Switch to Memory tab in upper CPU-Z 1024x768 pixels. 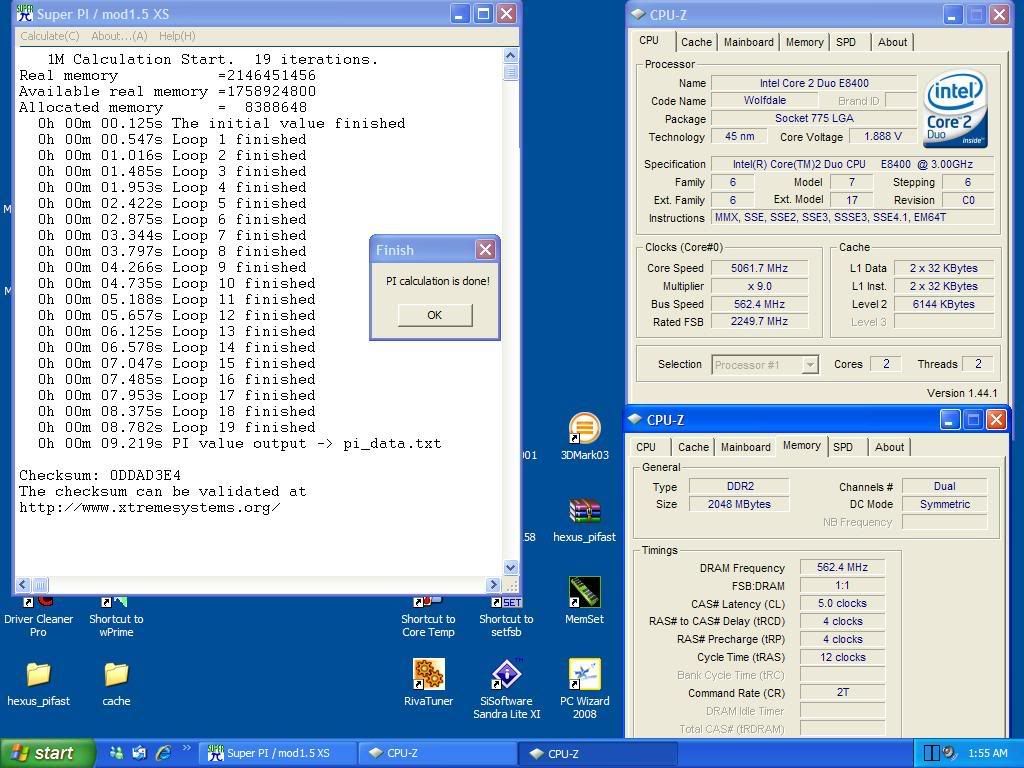click(x=804, y=42)
